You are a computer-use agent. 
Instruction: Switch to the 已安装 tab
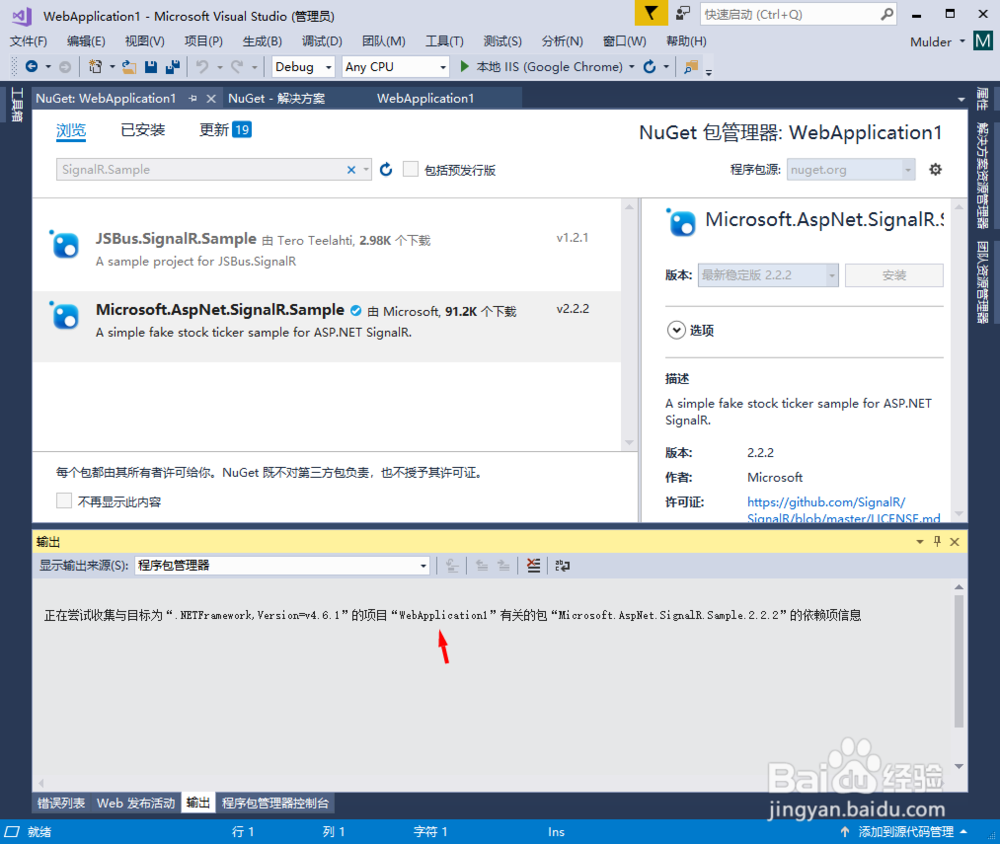click(142, 130)
